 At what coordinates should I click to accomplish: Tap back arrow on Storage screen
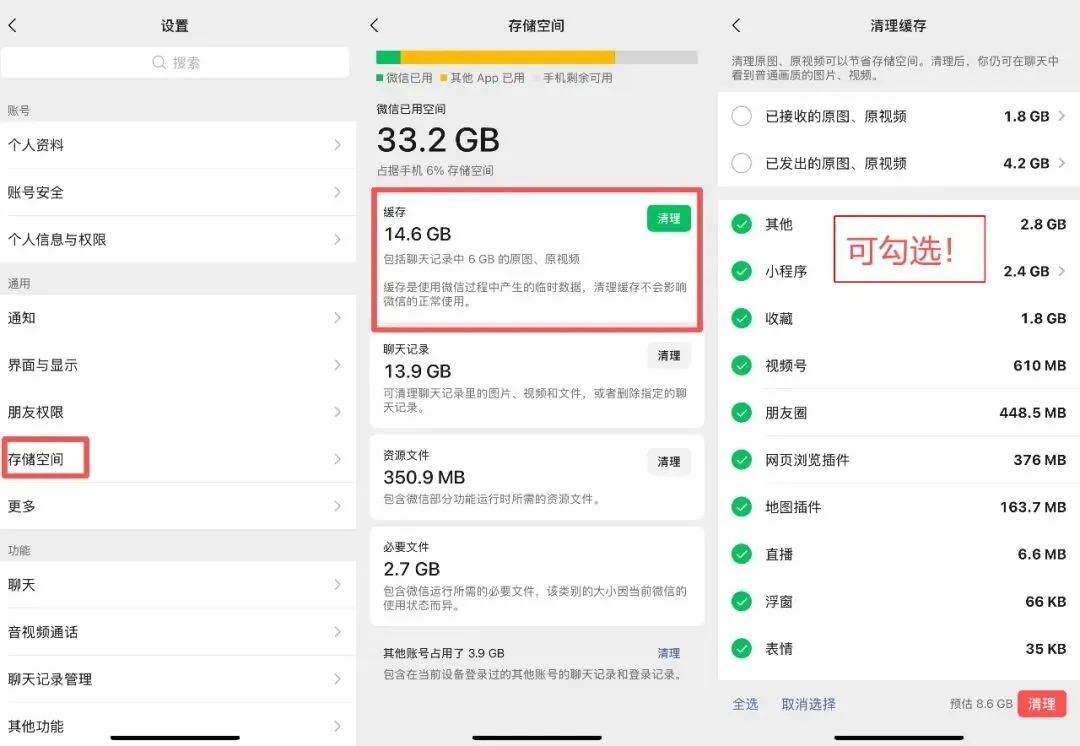[374, 25]
